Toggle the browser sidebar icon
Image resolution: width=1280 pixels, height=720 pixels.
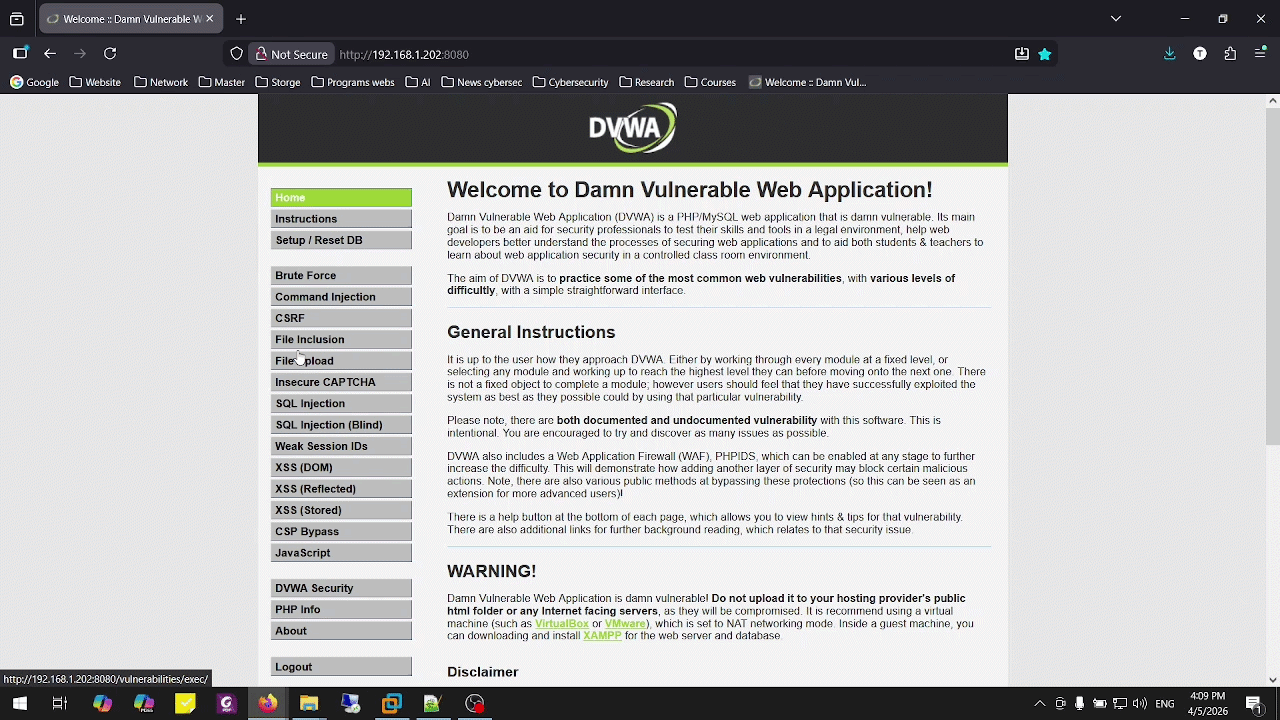[20, 54]
